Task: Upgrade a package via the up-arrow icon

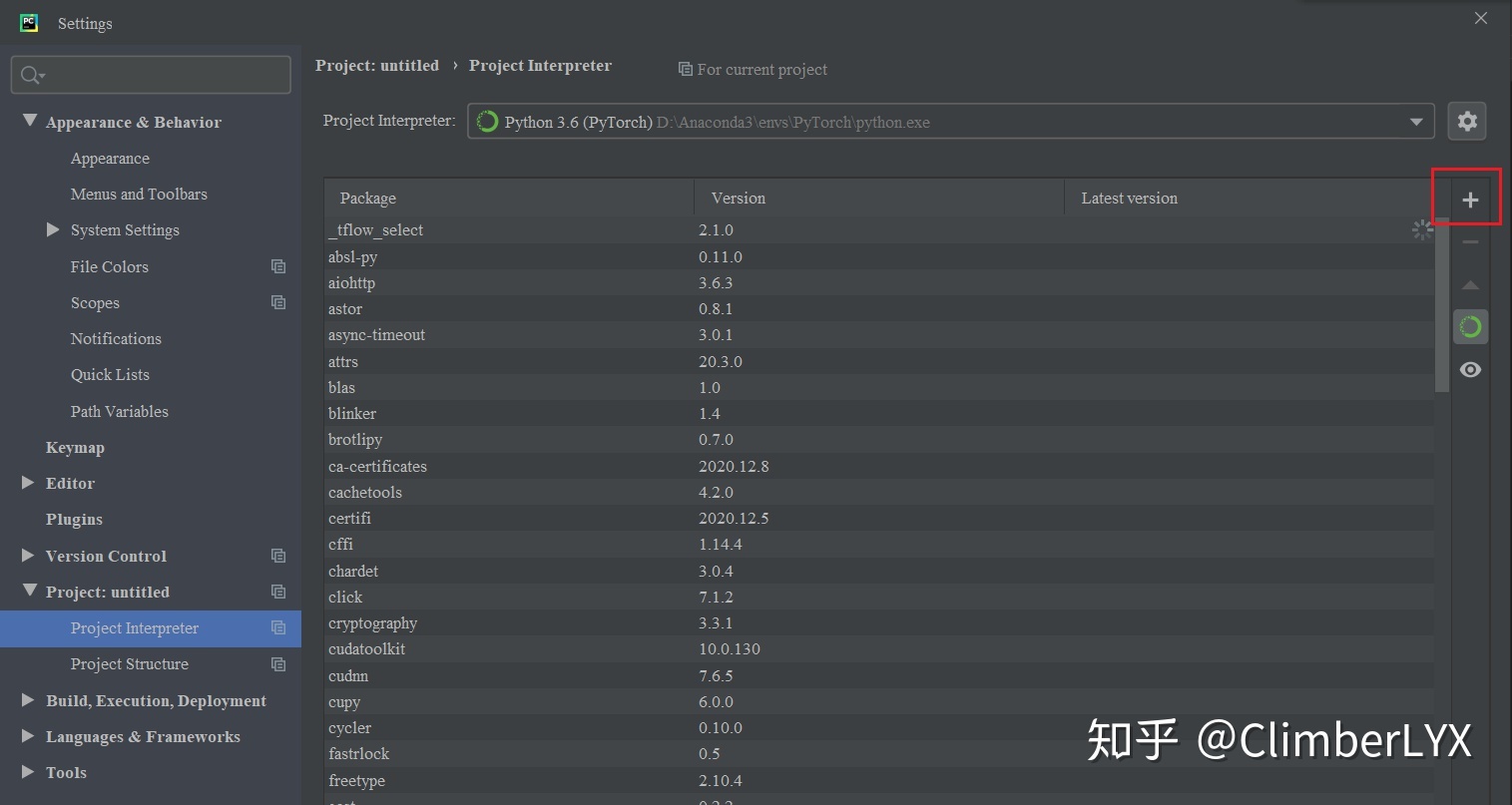Action: coord(1468,284)
